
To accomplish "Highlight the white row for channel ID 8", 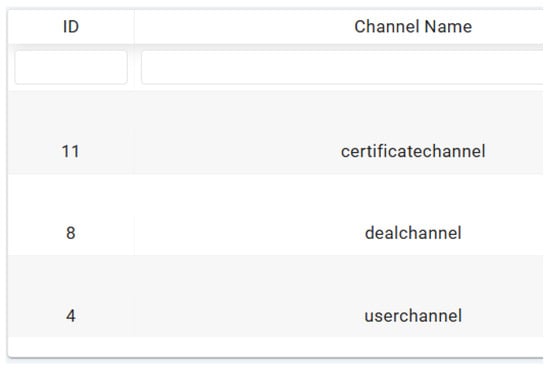I will [x=275, y=215].
